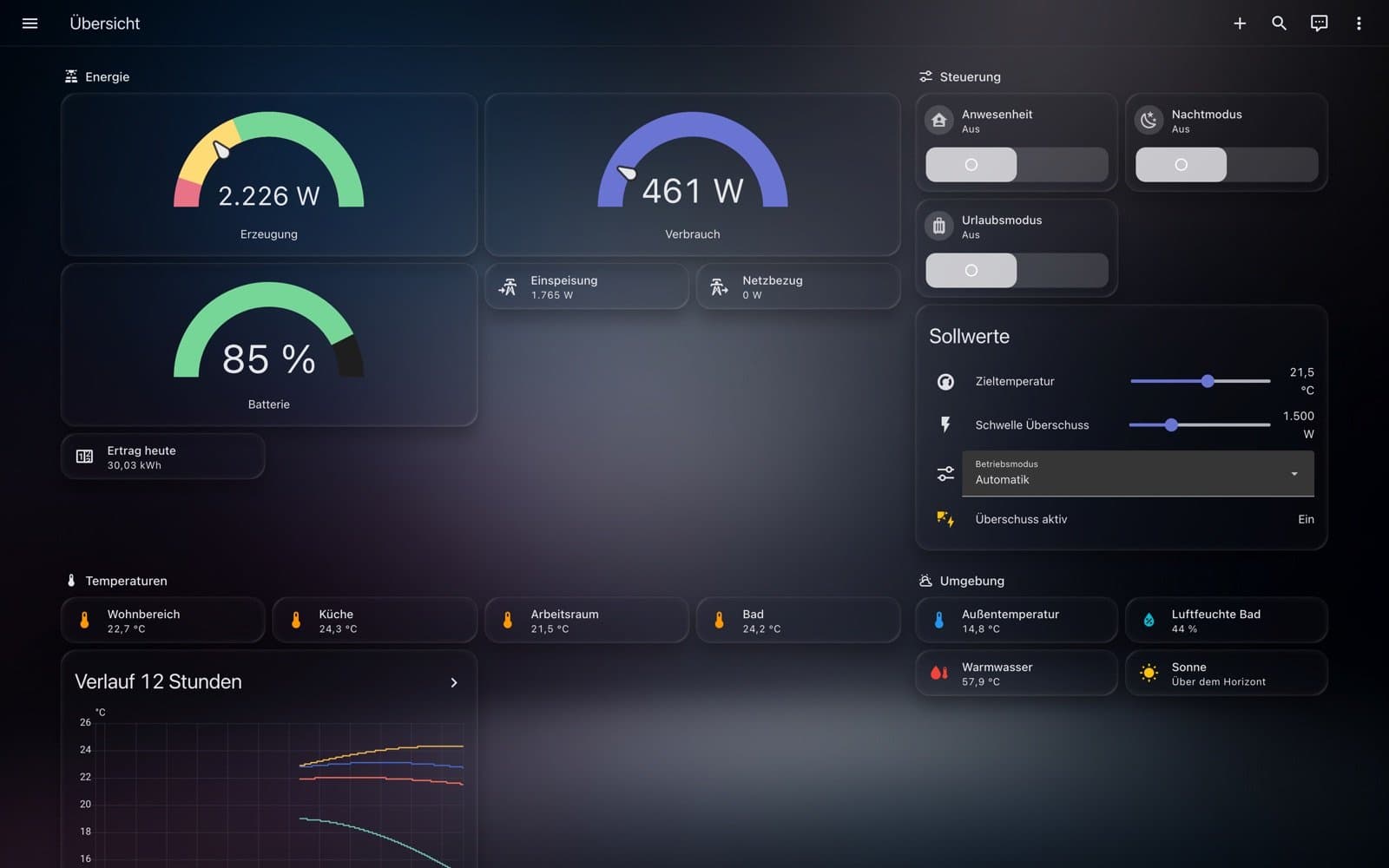1389x868 pixels.
Task: Toggle the Urlaubsmodus switch
Action: click(1017, 271)
